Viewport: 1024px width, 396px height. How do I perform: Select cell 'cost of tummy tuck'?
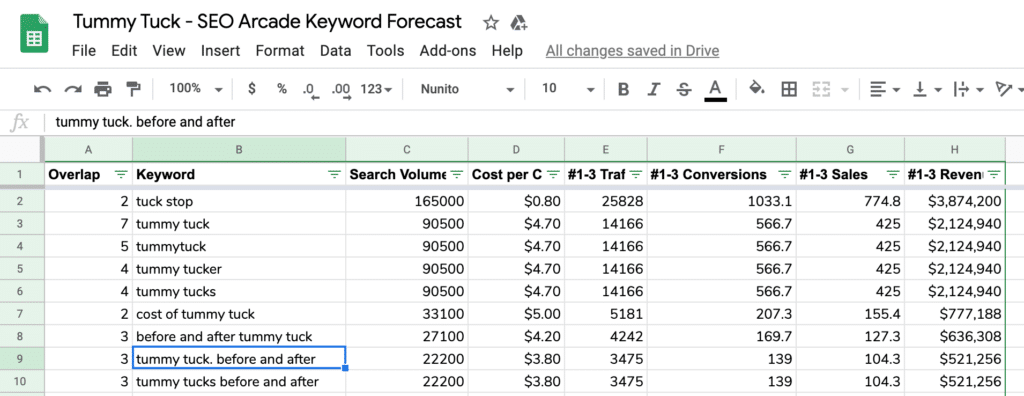point(239,314)
